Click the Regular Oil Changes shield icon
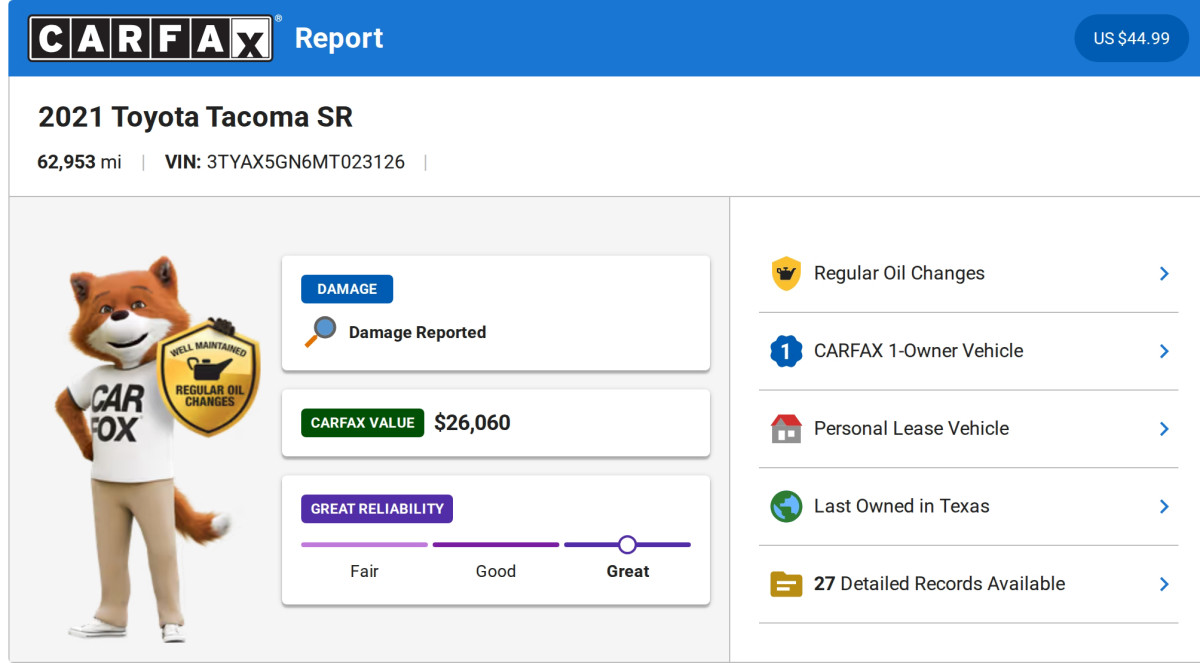This screenshot has width=1200, height=663. pyautogui.click(x=786, y=273)
